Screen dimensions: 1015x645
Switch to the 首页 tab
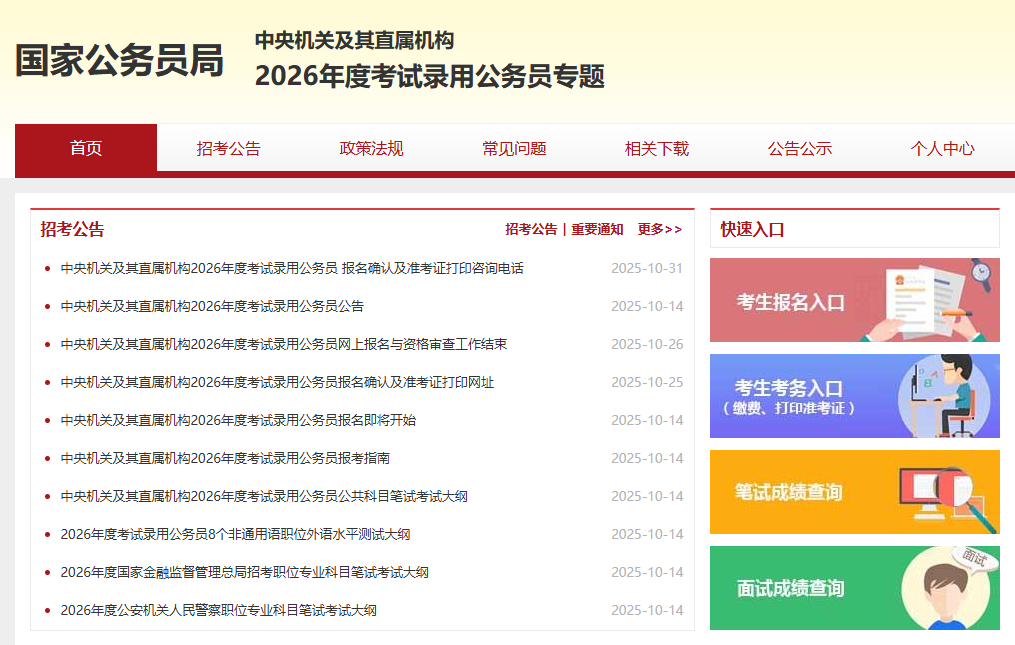pos(86,147)
